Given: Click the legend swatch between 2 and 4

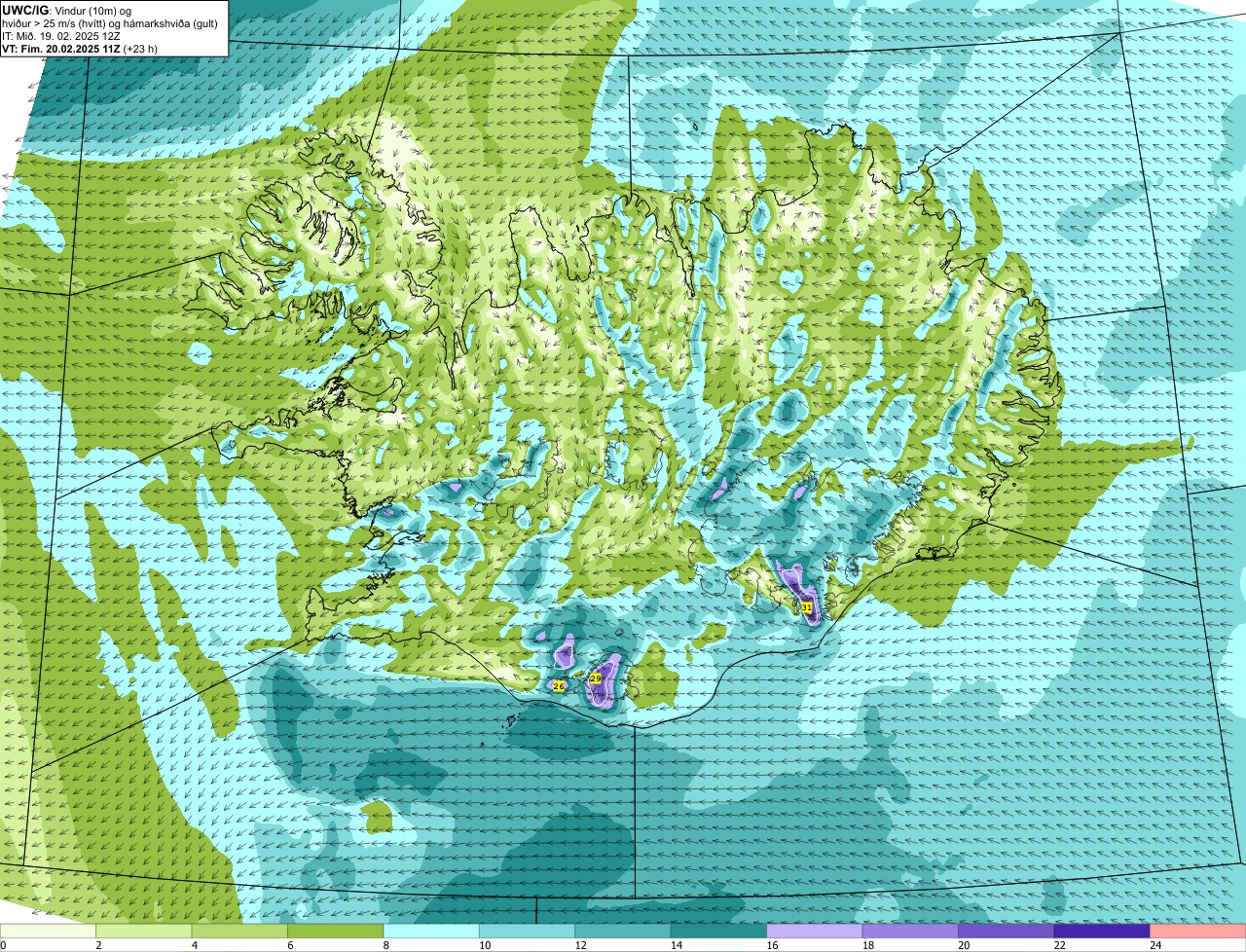Looking at the screenshot, I should click(x=144, y=932).
